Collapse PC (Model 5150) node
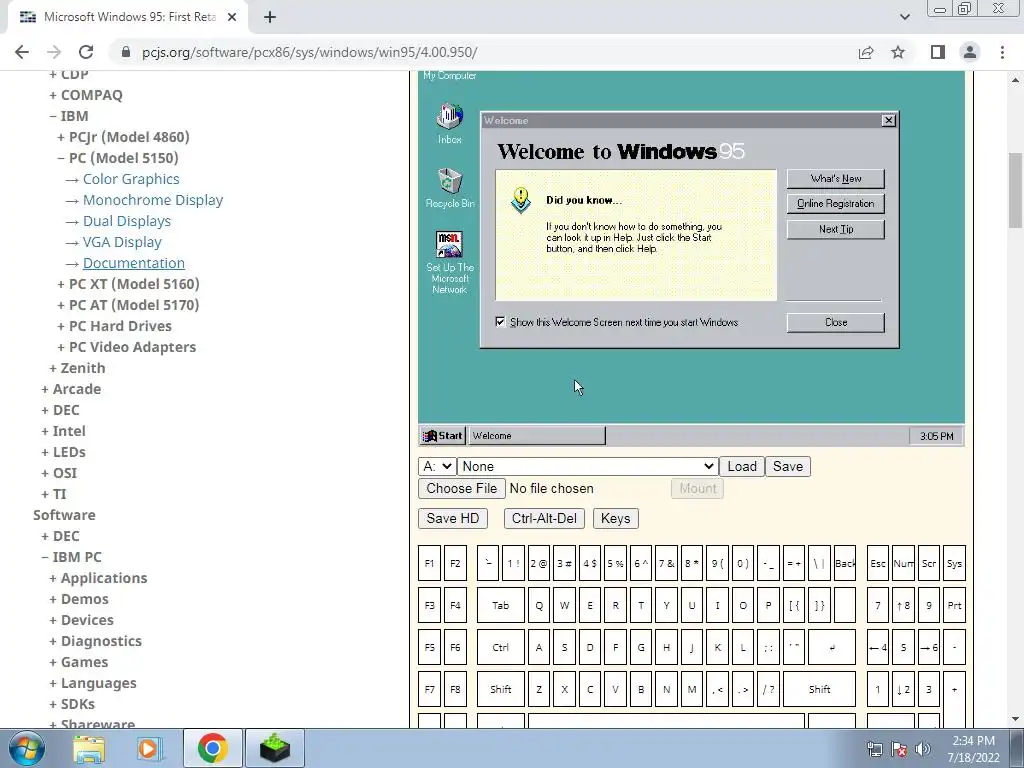The width and height of the screenshot is (1024, 768). pos(118,157)
